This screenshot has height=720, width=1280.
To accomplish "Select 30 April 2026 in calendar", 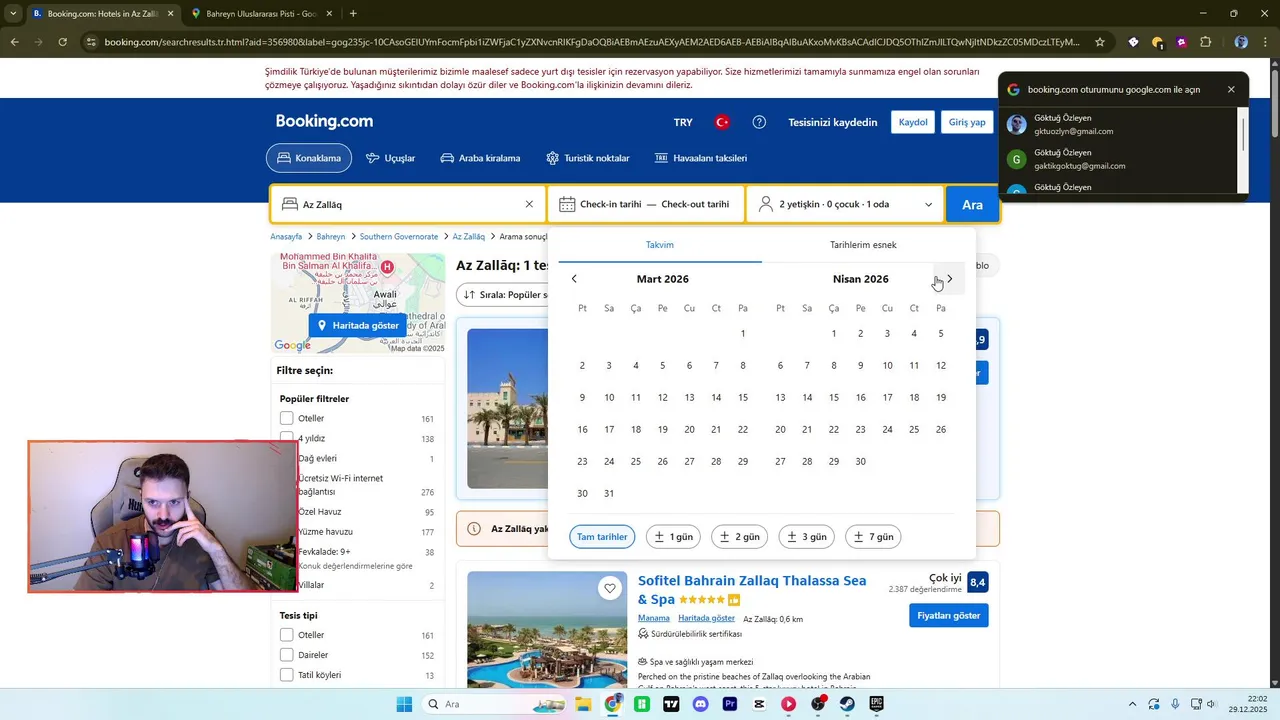I will coord(860,462).
